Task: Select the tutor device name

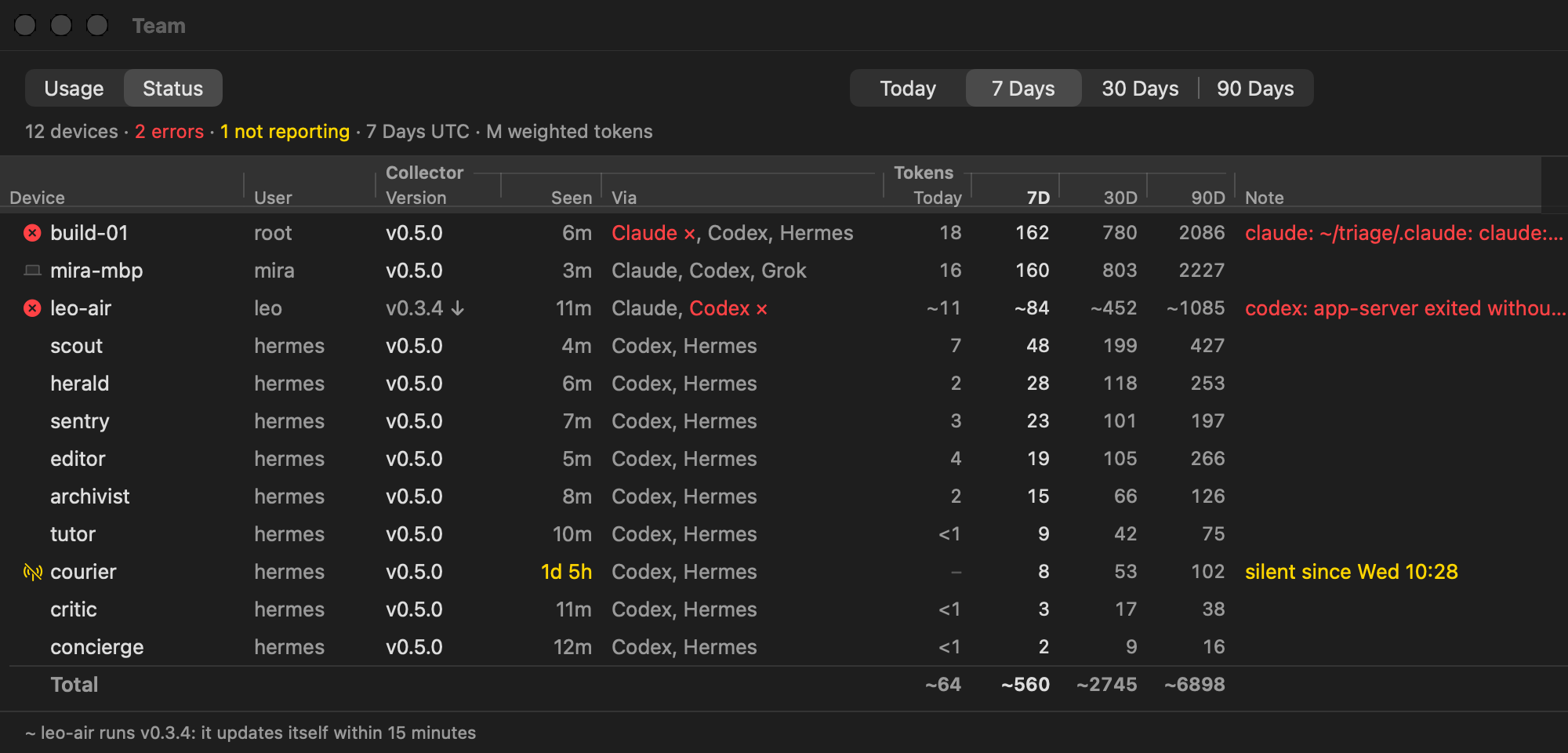Action: point(73,534)
